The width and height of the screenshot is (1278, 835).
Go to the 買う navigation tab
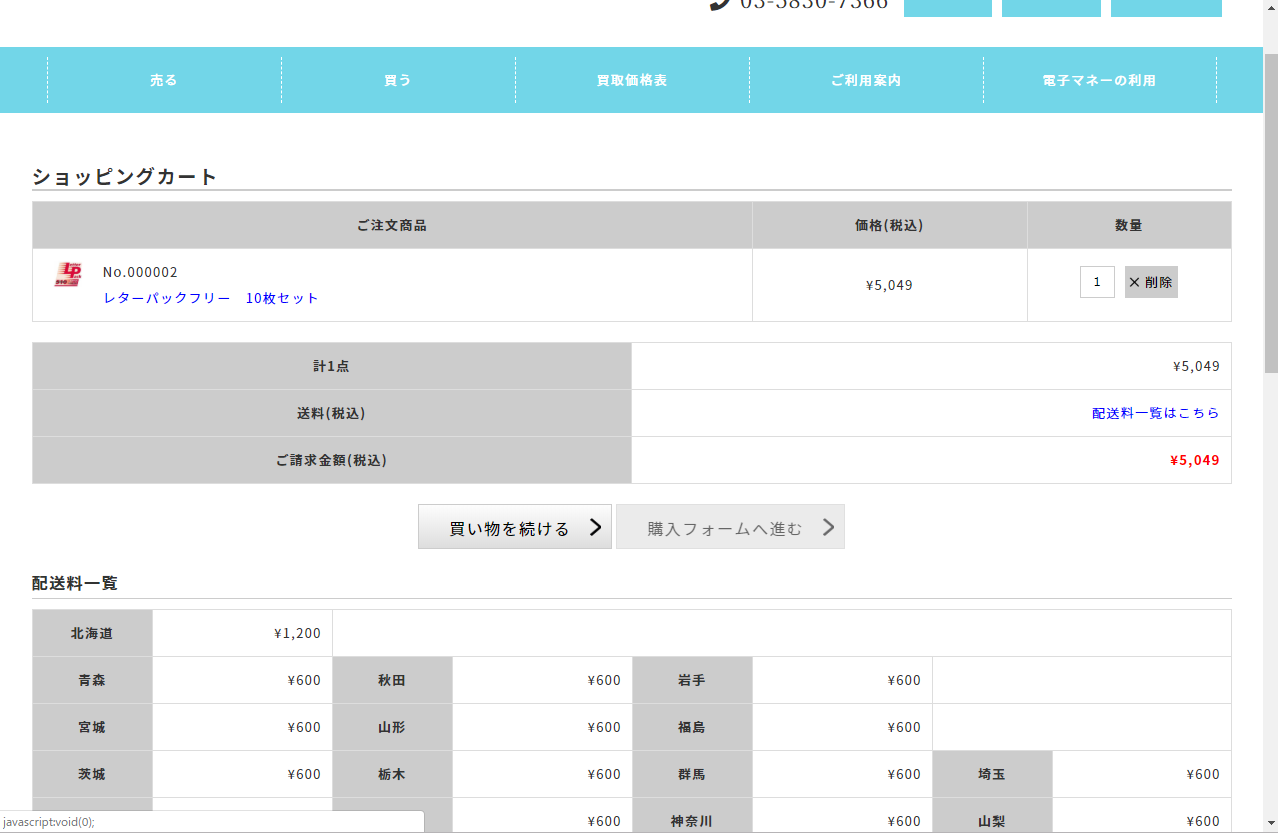pos(398,80)
